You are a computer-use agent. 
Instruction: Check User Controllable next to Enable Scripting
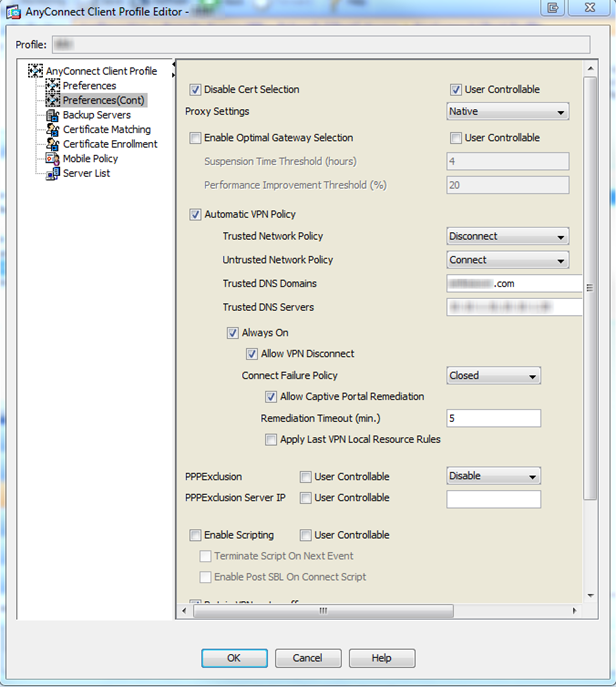(305, 535)
